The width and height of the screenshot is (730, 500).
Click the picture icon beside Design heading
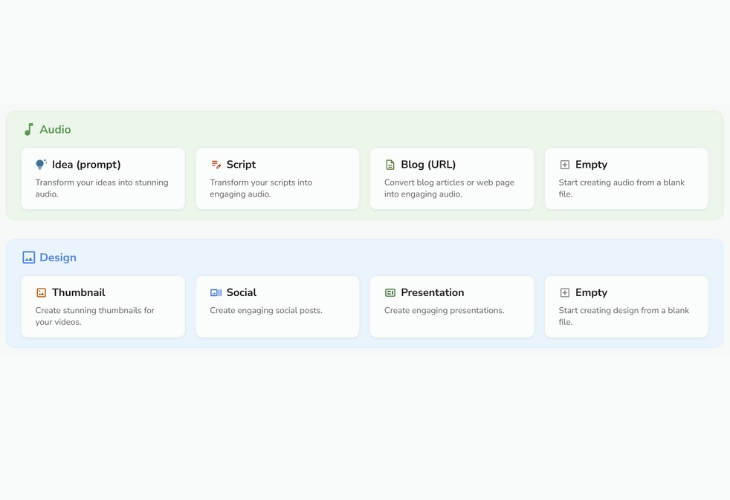point(29,257)
